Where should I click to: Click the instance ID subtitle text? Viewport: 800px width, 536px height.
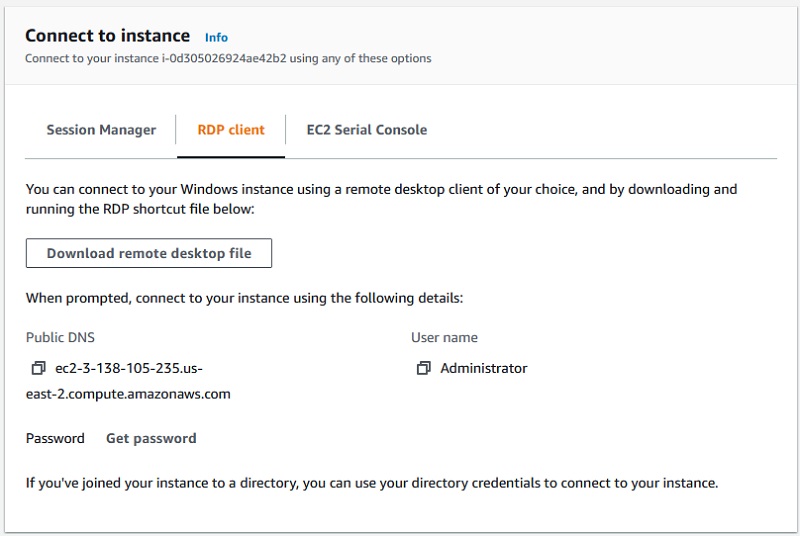(x=228, y=58)
